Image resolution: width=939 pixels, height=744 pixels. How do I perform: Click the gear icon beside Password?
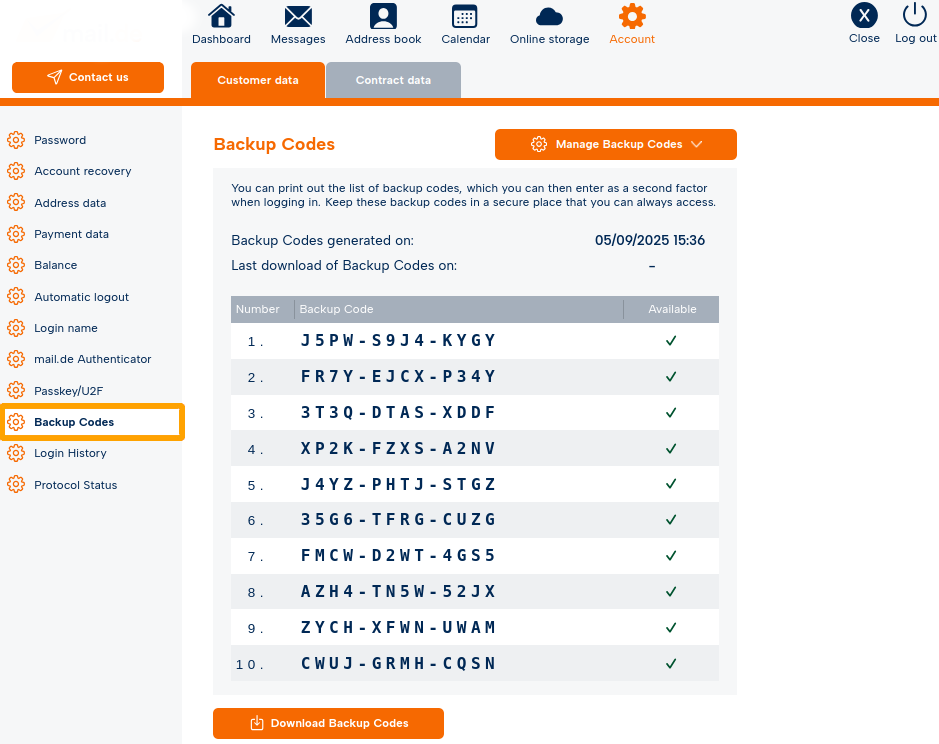pyautogui.click(x=16, y=140)
